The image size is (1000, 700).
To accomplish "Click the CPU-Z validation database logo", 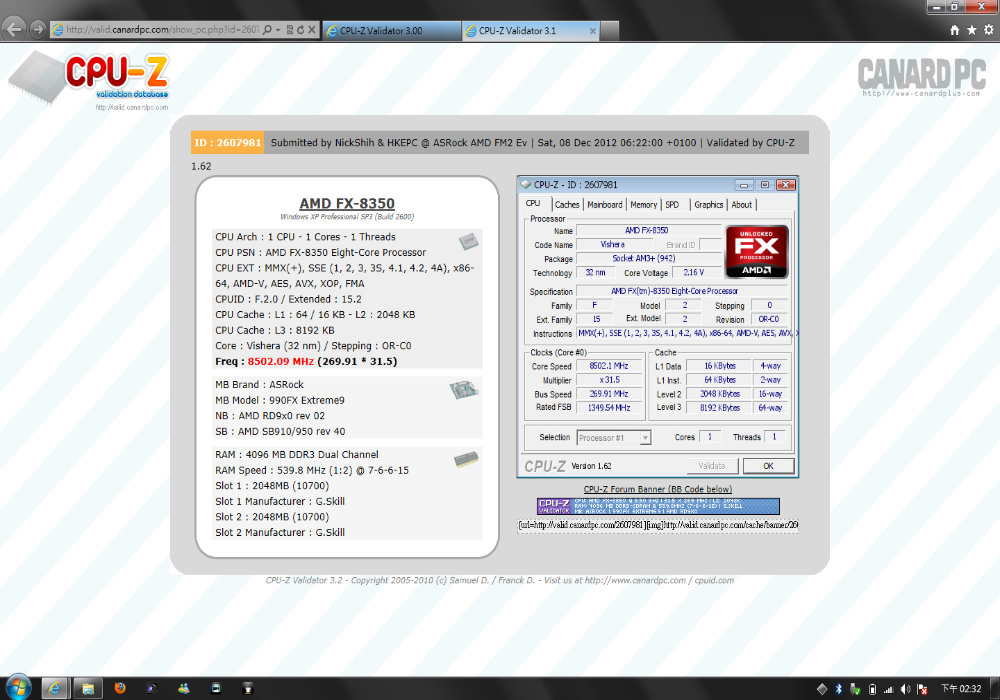I will click(89, 81).
